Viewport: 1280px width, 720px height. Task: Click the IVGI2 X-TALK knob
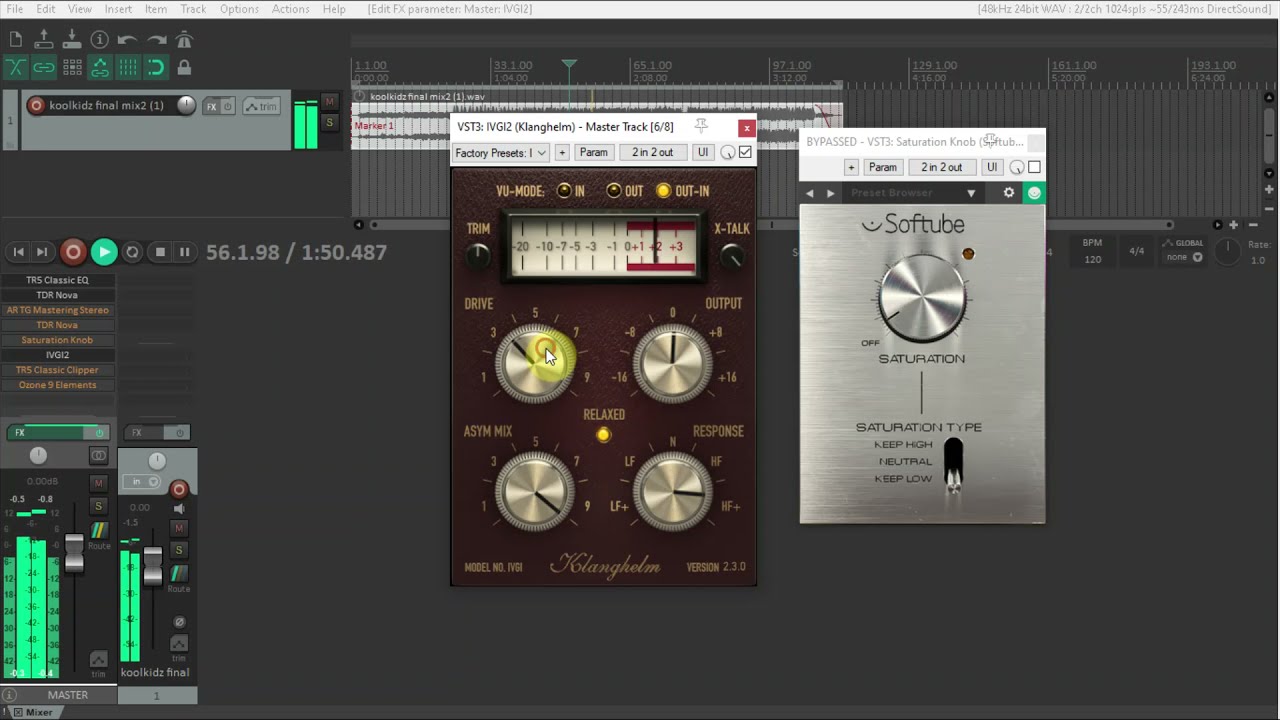tap(732, 256)
